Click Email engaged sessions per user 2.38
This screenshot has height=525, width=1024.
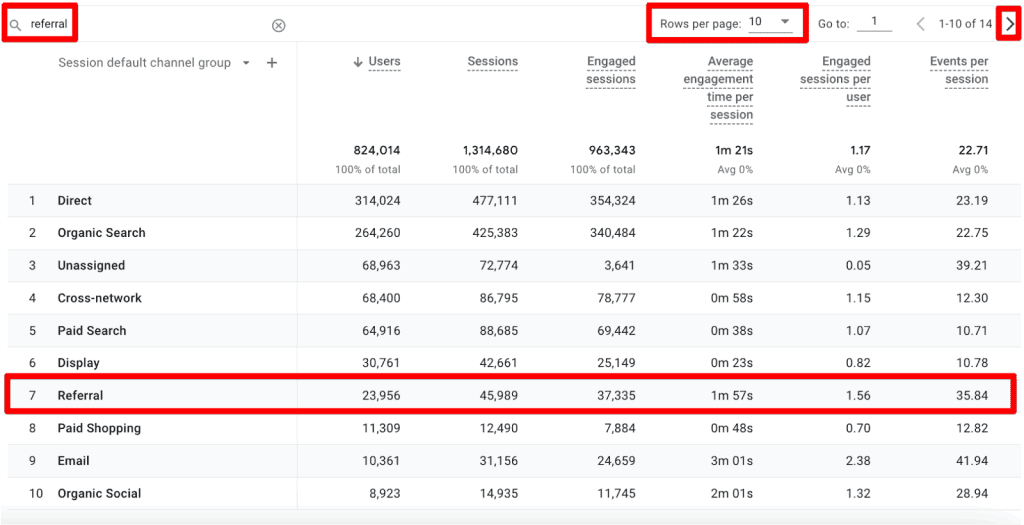(859, 460)
